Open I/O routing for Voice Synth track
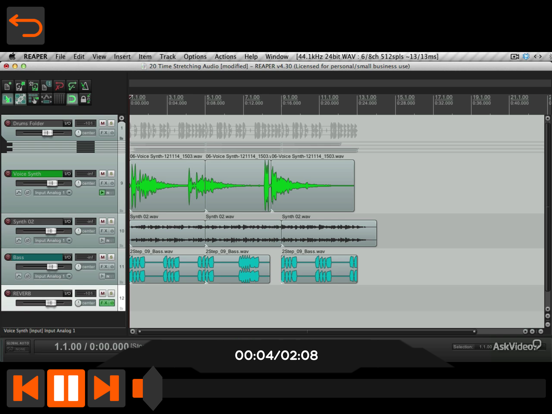Screen dimensions: 552x414 (x=67, y=174)
